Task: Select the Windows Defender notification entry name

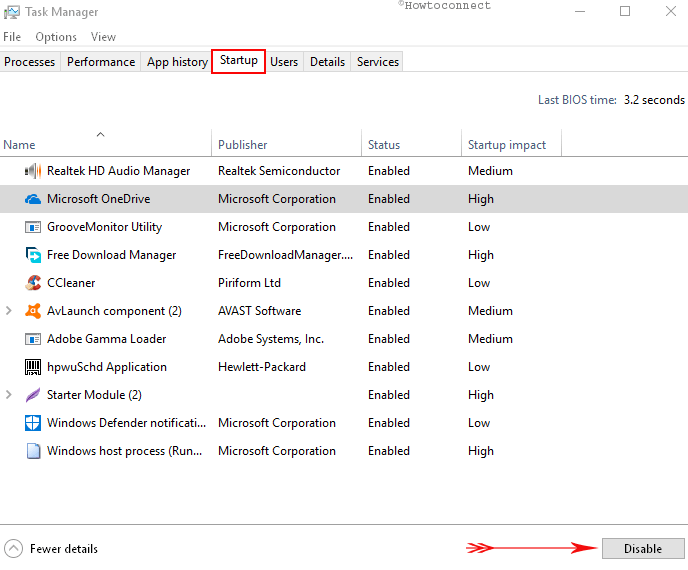Action: point(126,423)
